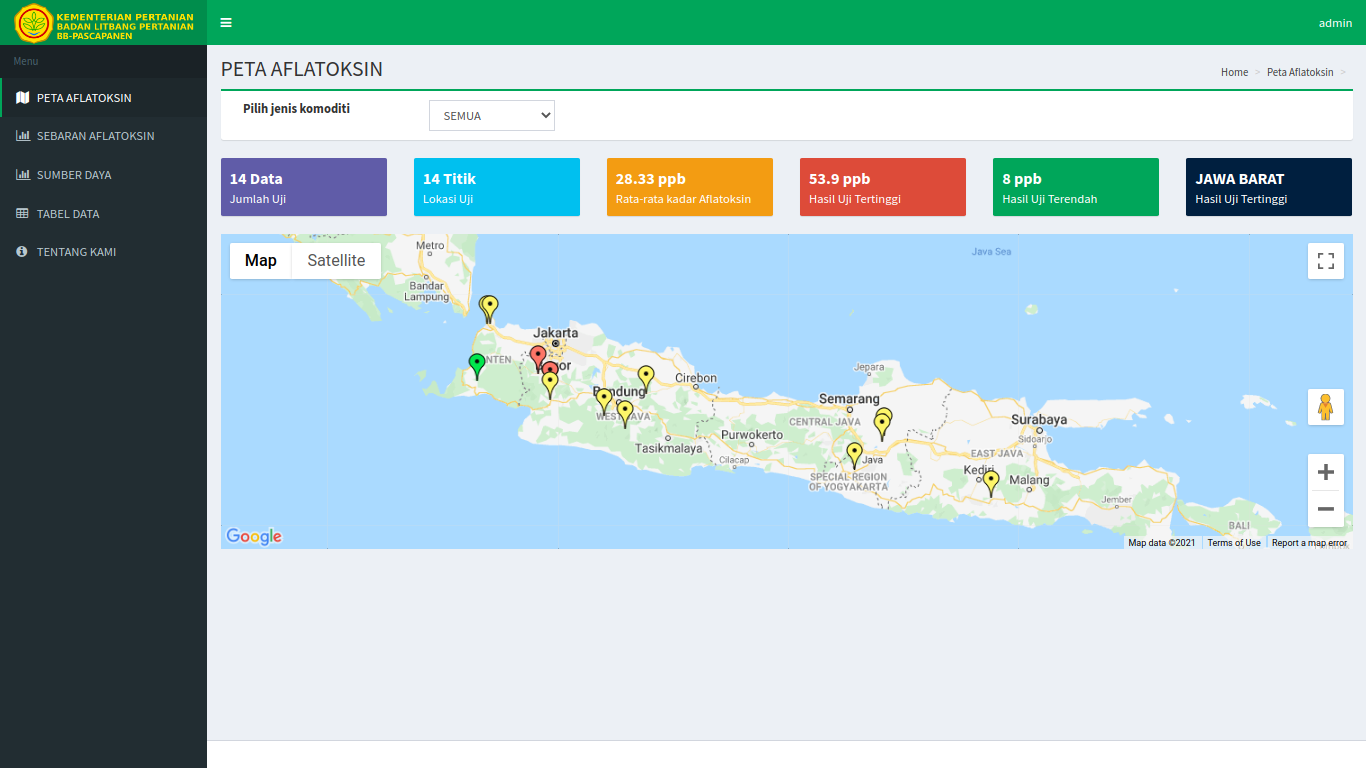Click the orange 28.33 ppb card

tap(690, 187)
